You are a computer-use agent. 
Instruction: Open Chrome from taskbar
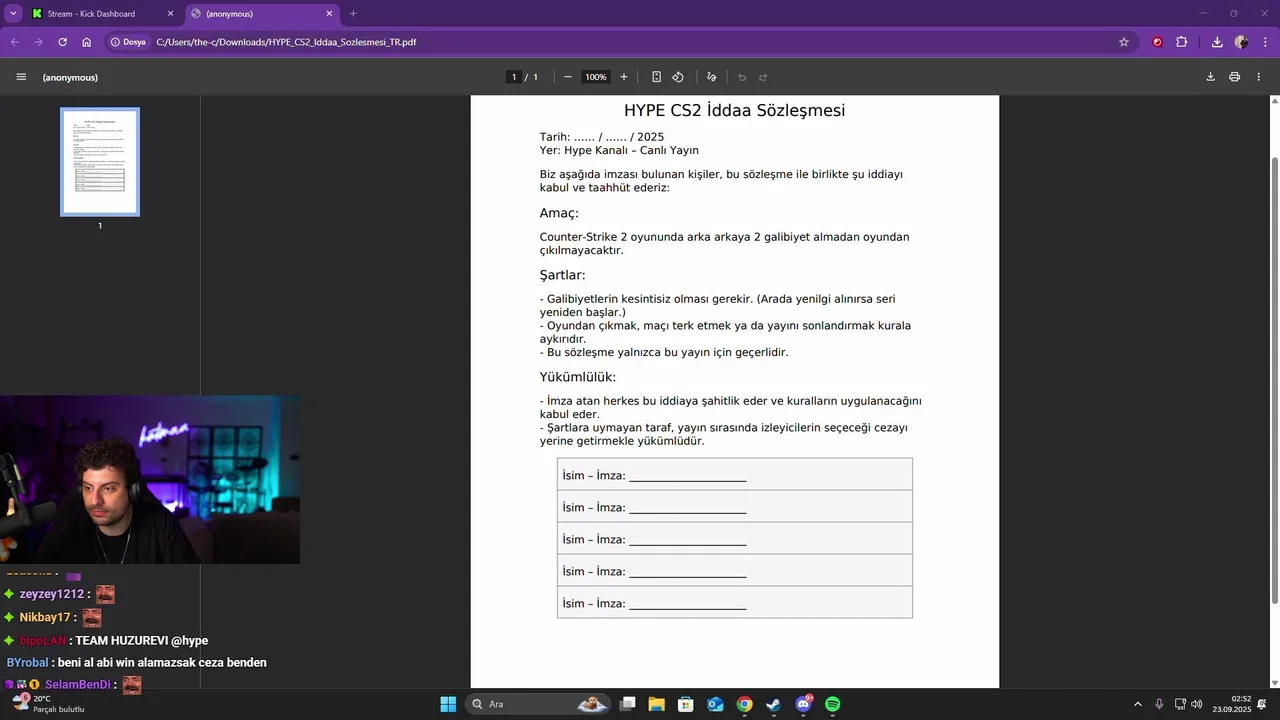click(x=744, y=704)
